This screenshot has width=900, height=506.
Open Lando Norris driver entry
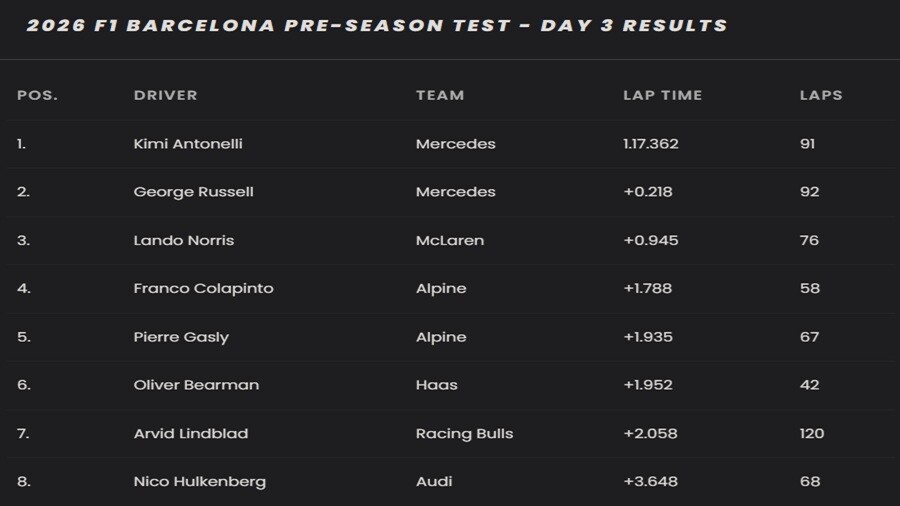coord(183,240)
